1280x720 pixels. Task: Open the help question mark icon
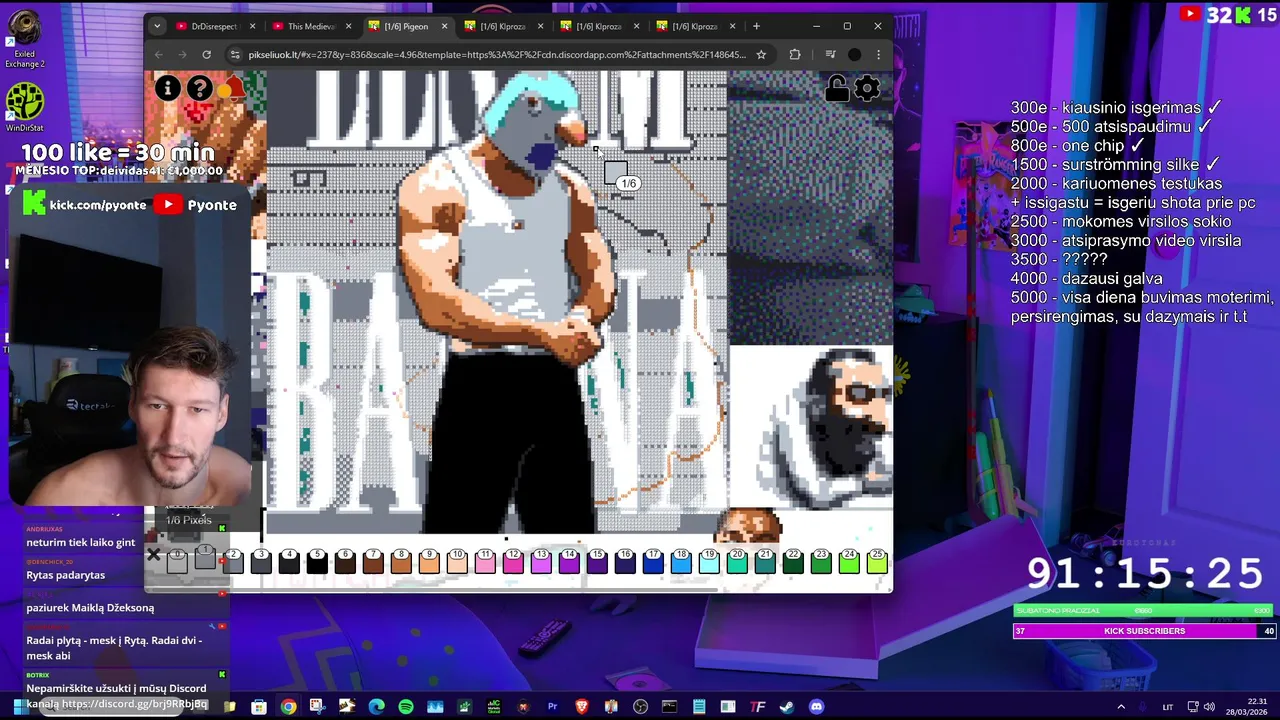[199, 88]
